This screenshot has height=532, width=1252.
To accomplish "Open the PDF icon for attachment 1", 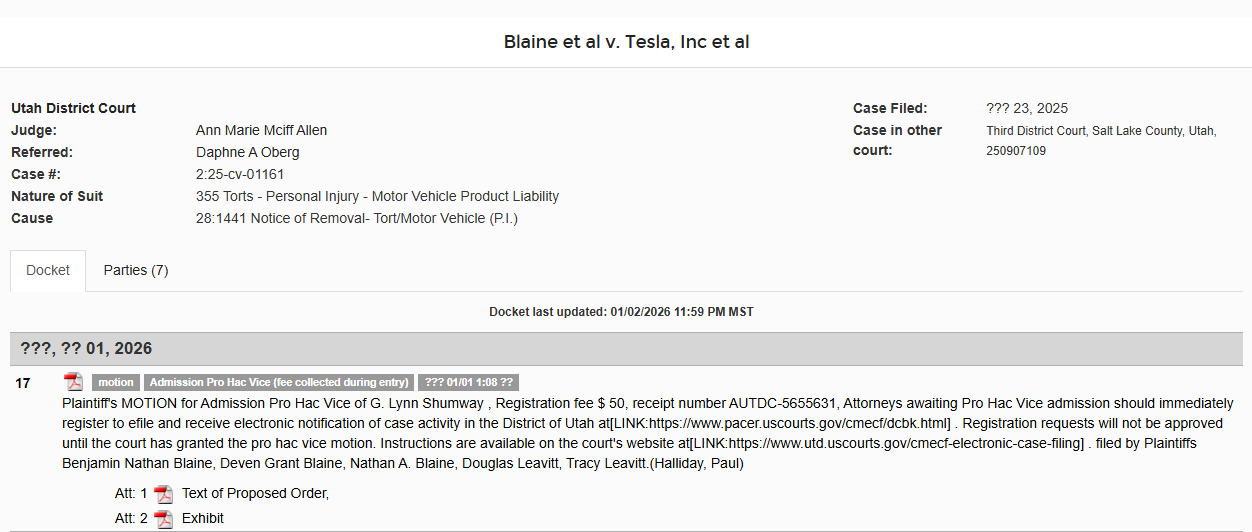I will 163,494.
